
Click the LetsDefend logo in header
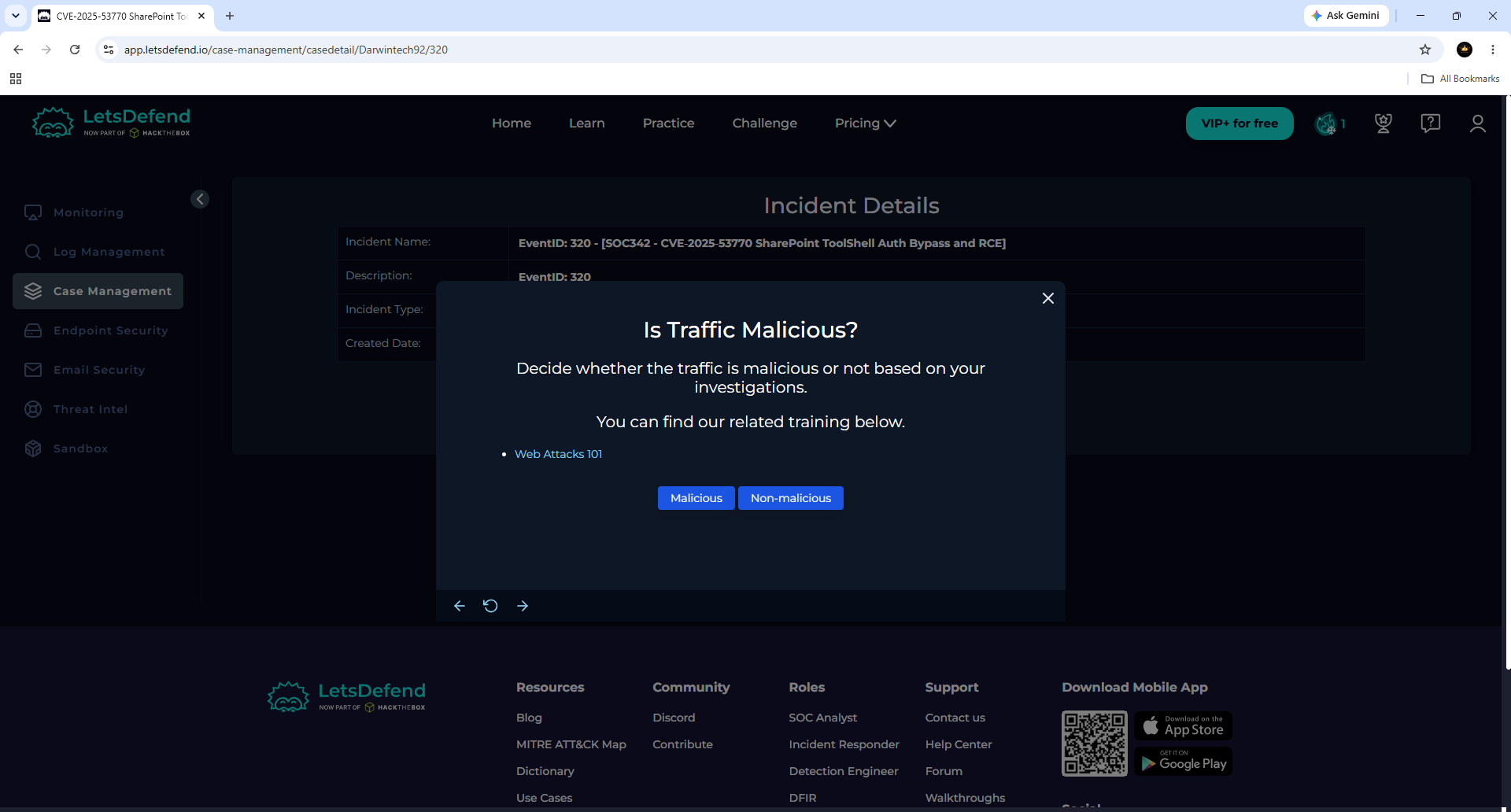(x=111, y=123)
